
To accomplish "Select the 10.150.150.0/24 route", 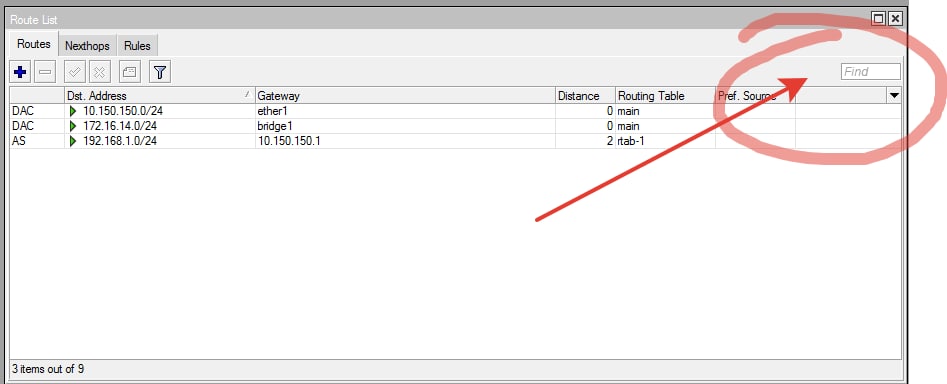I will coord(456,111).
